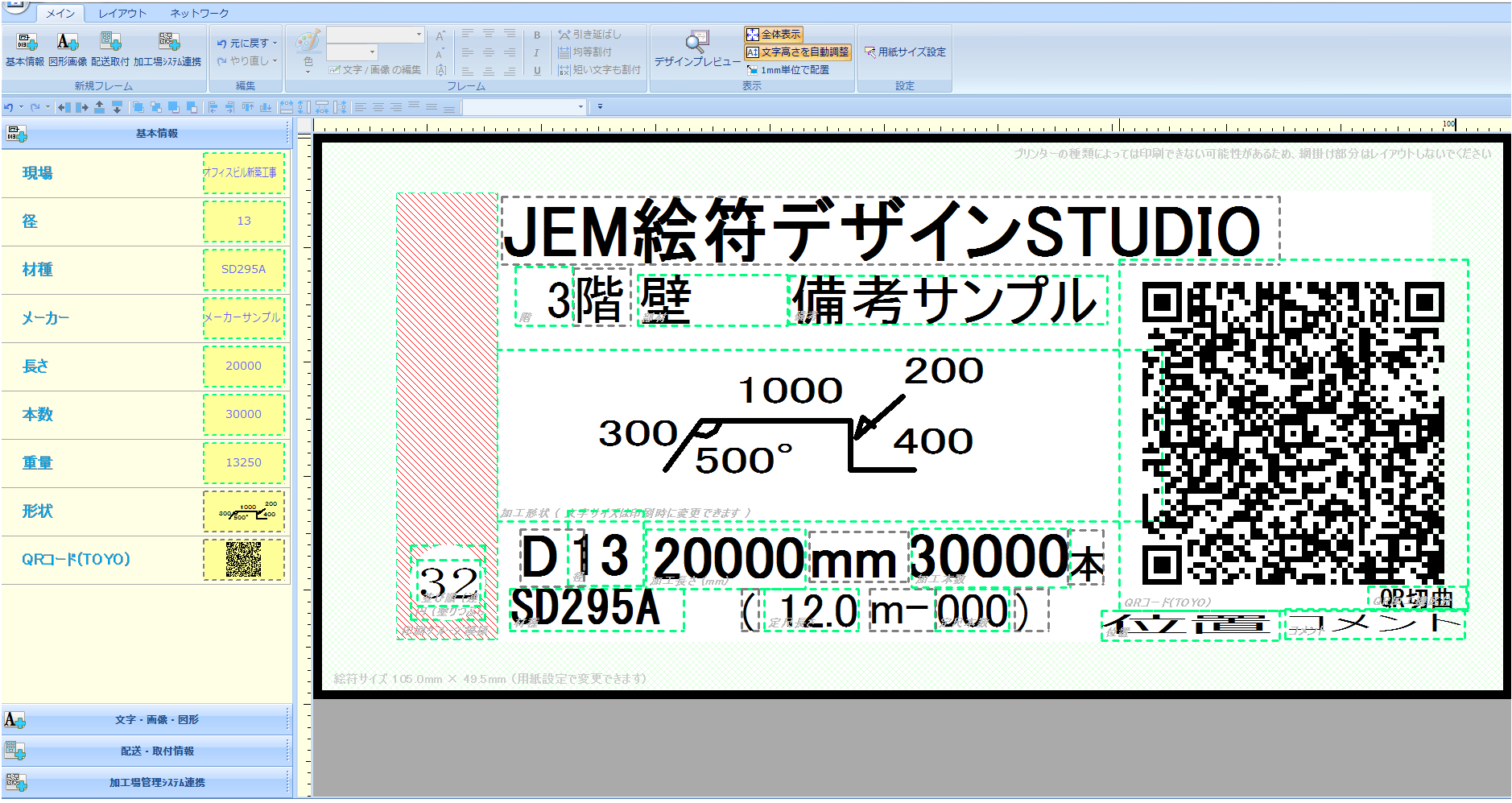Add a new 配送取付 frame
Image resolution: width=1512 pixels, height=803 pixels.
coord(110,48)
